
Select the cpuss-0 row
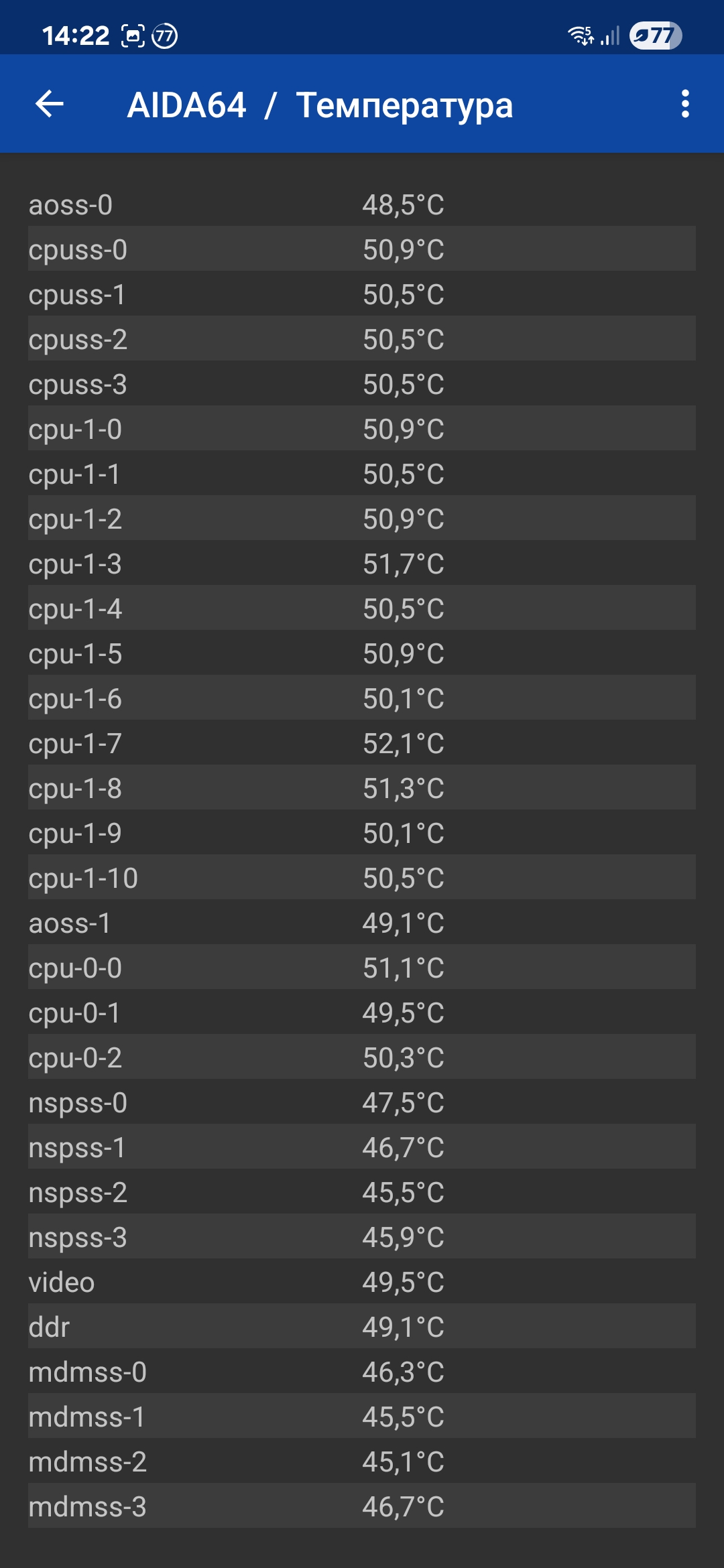click(x=362, y=249)
